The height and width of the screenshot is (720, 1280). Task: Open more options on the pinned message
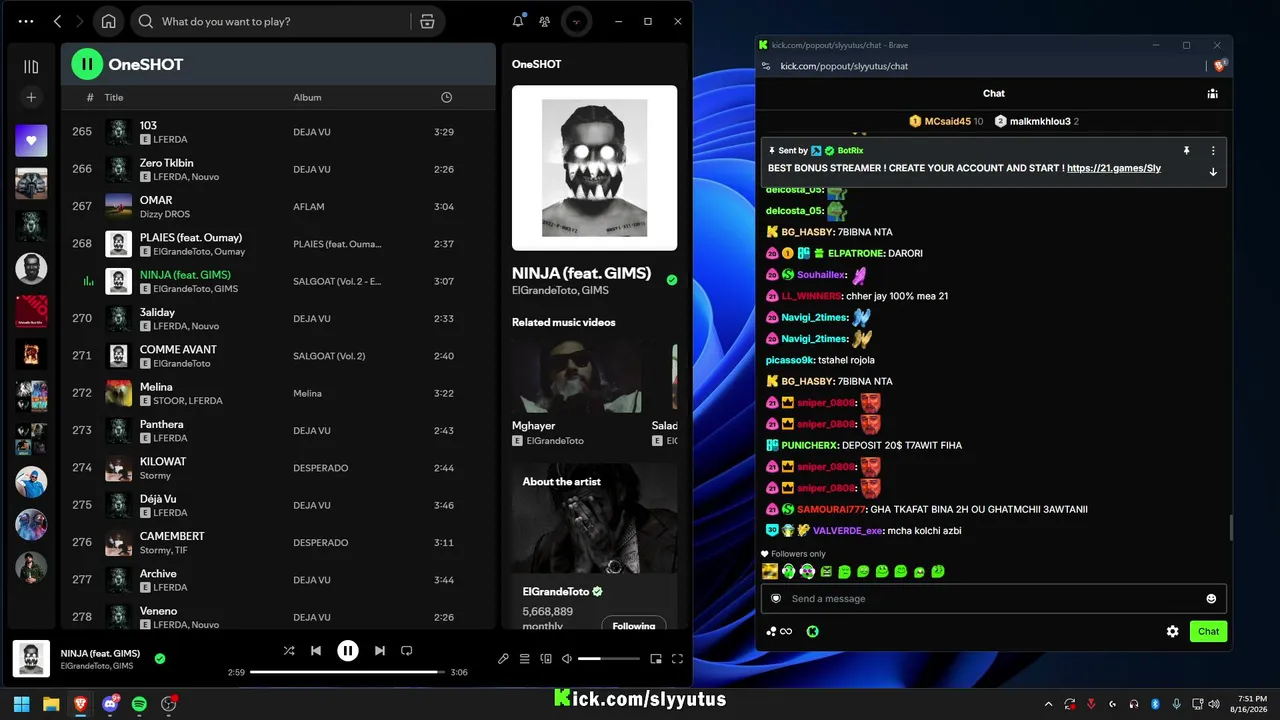point(1213,151)
